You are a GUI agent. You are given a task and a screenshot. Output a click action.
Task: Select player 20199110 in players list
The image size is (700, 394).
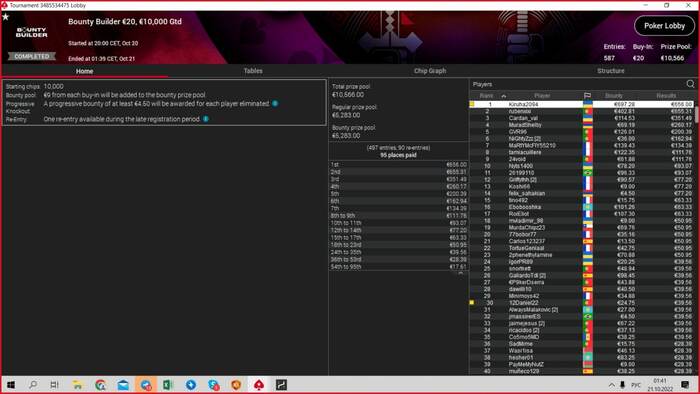[581, 173]
